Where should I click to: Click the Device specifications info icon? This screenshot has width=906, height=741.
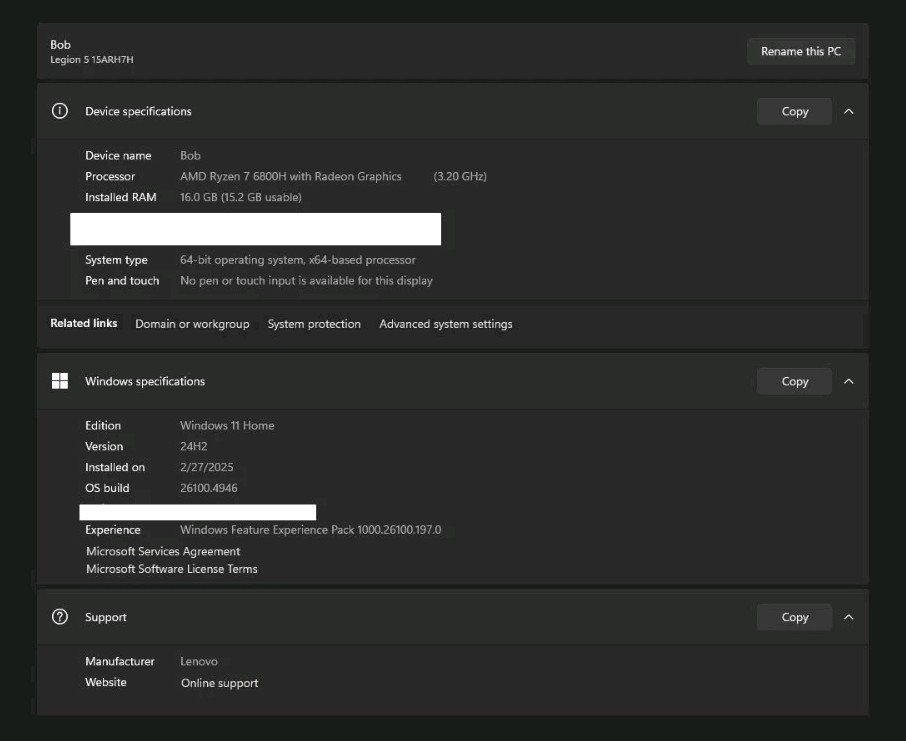click(x=60, y=111)
